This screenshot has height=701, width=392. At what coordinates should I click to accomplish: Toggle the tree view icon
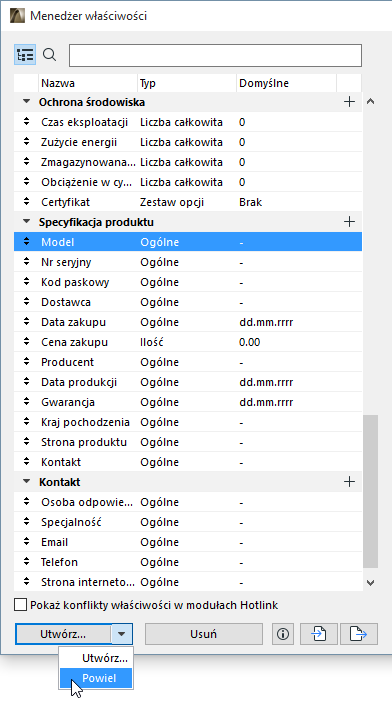25,55
